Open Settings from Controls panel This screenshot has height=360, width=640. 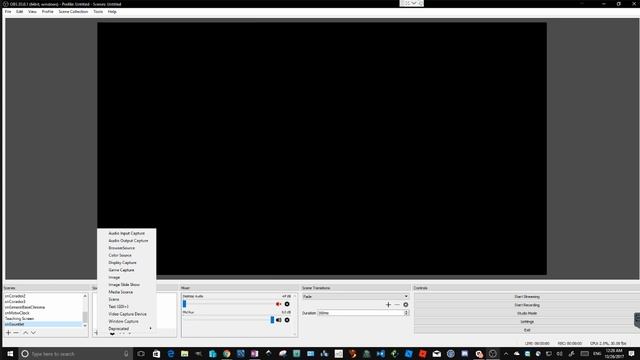coord(527,322)
